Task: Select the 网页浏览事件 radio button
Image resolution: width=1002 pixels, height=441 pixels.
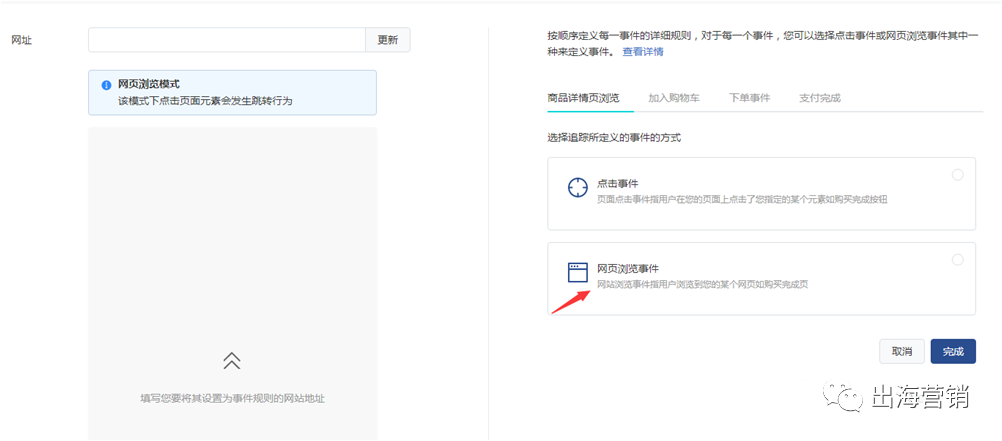Action: coord(957,259)
